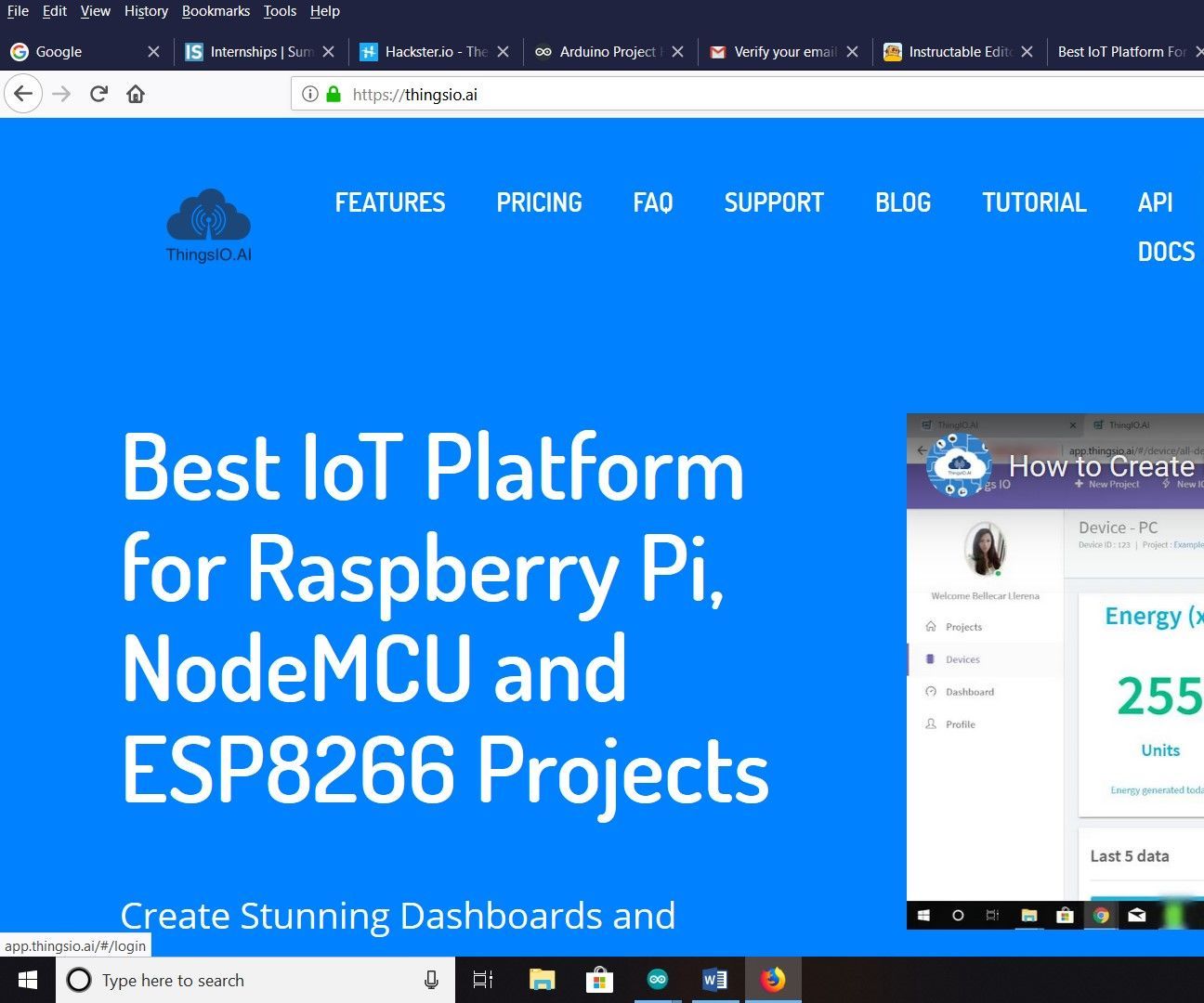Open the History menu
The width and height of the screenshot is (1204, 1003).
coord(146,11)
